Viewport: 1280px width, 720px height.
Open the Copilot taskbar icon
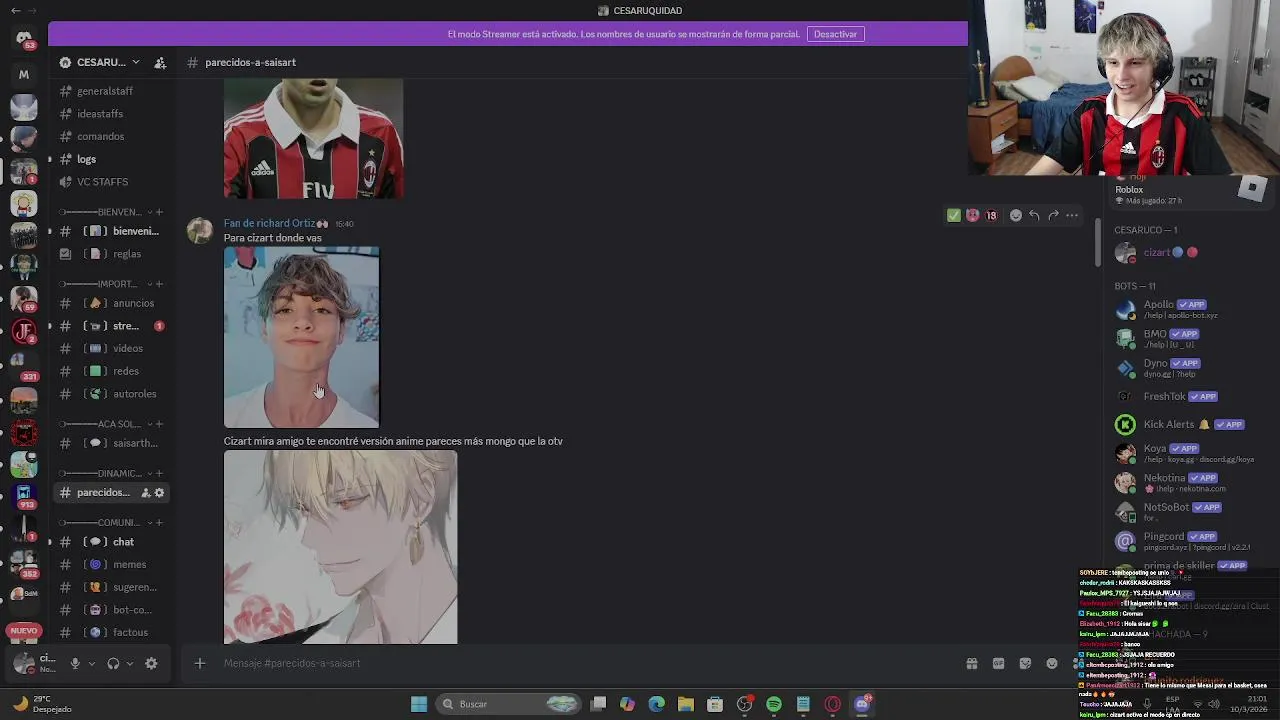(x=627, y=704)
